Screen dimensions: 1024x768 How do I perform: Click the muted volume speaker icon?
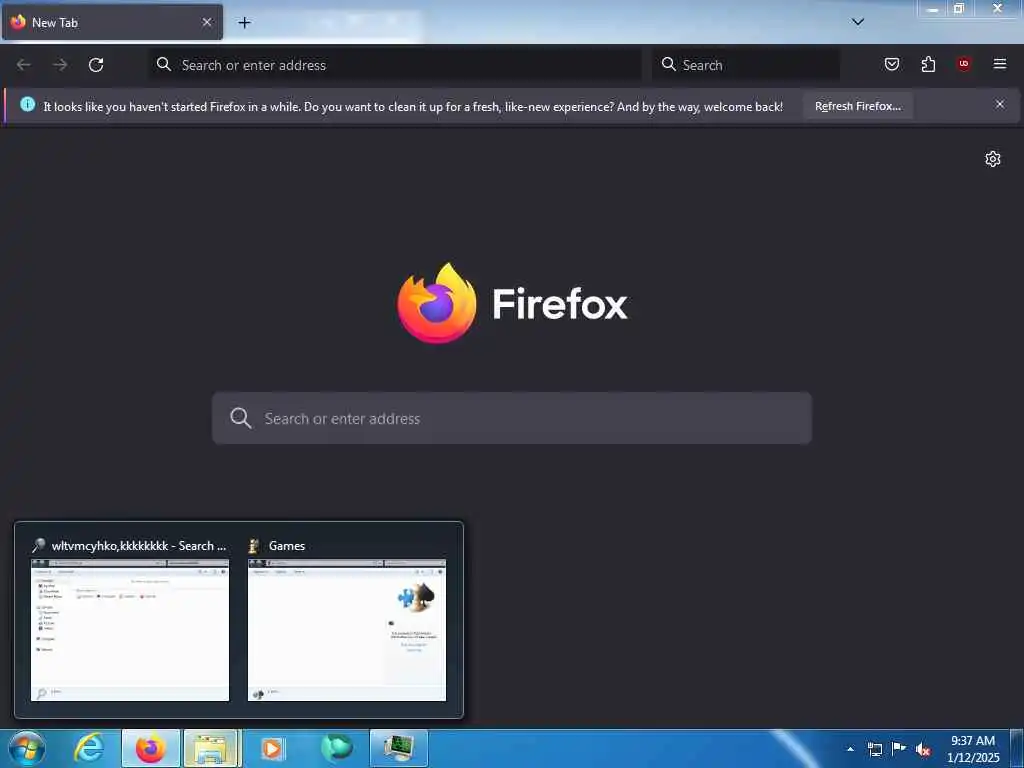923,750
